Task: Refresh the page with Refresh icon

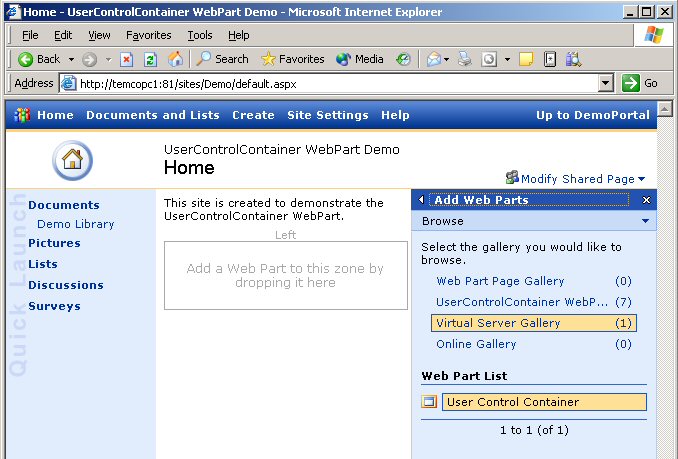Action: 150,59
